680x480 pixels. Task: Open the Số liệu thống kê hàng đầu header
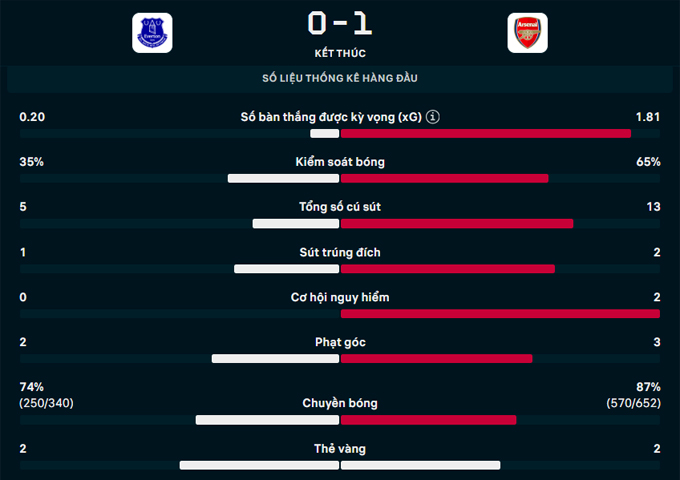click(340, 78)
